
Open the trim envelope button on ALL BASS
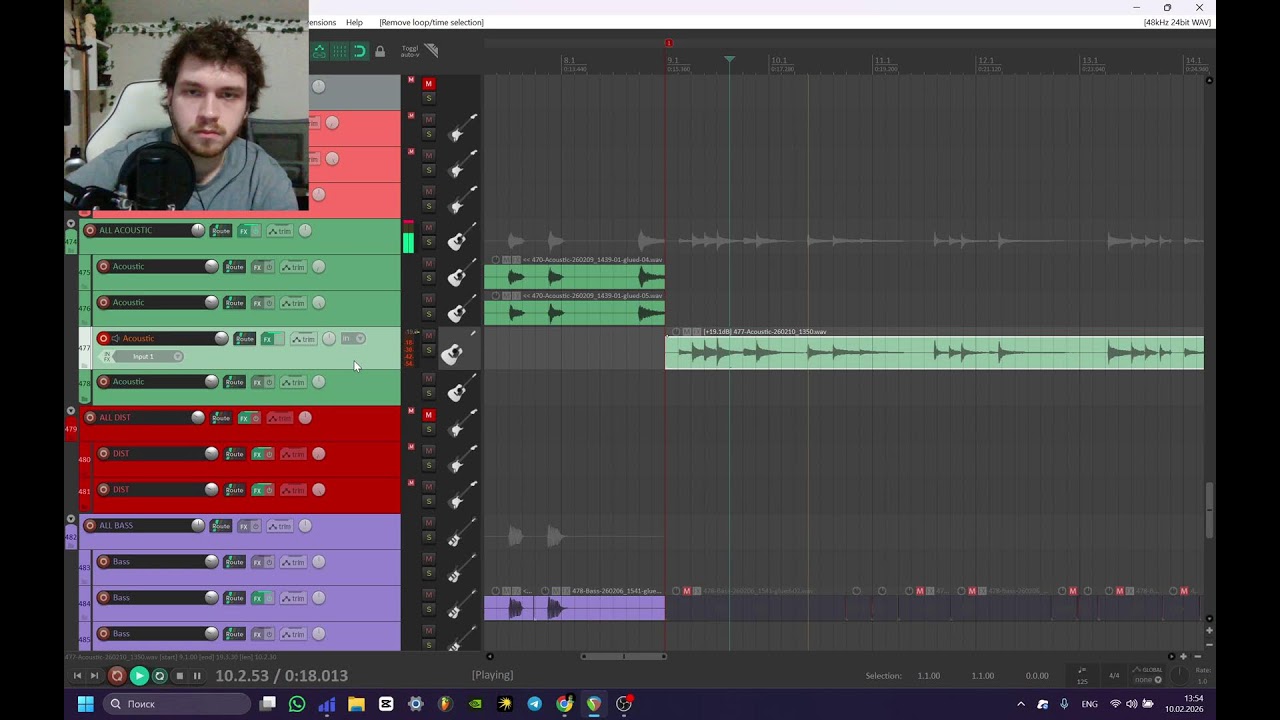point(279,526)
